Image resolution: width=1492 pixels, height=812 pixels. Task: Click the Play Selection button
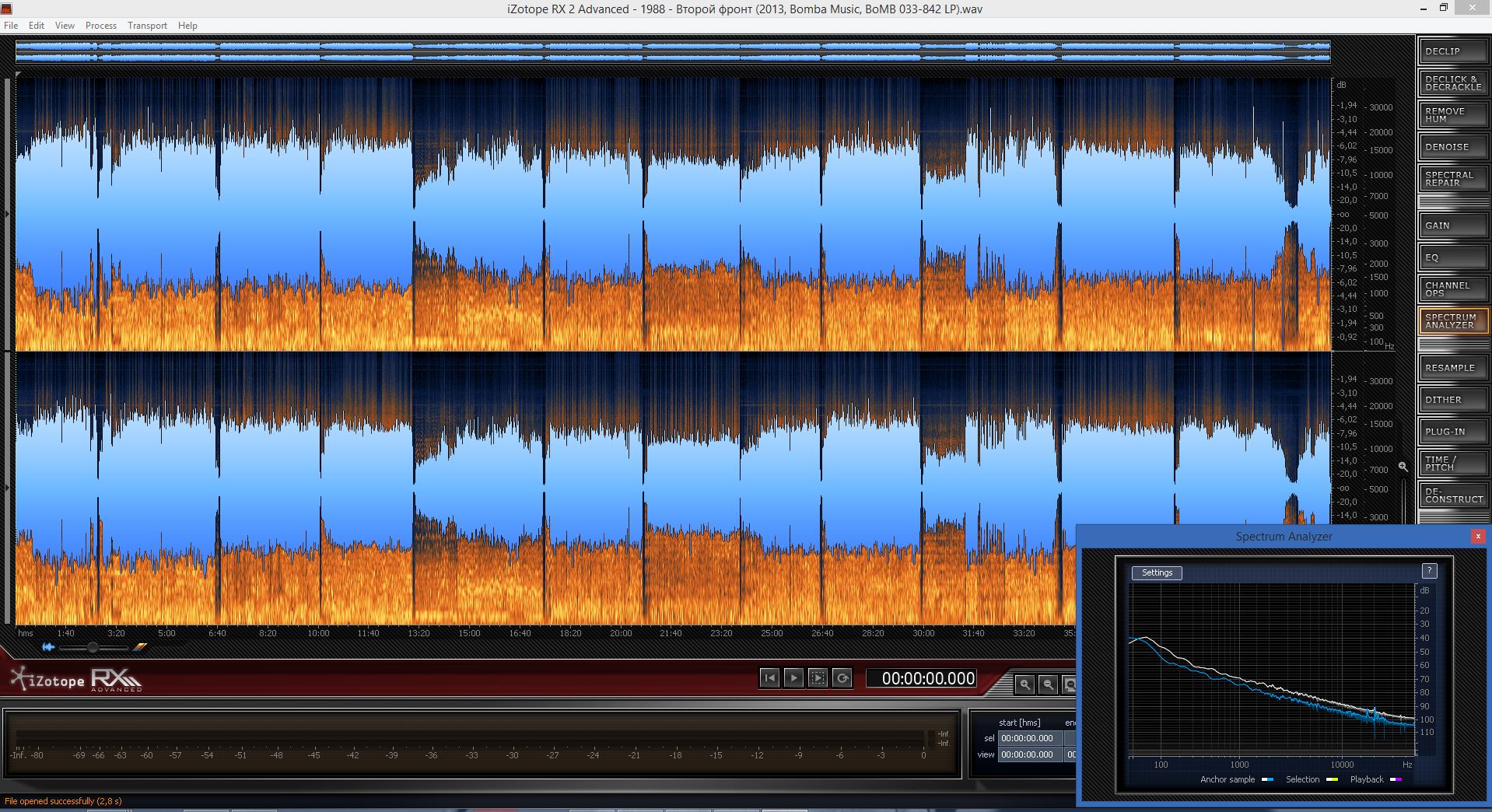(x=818, y=678)
